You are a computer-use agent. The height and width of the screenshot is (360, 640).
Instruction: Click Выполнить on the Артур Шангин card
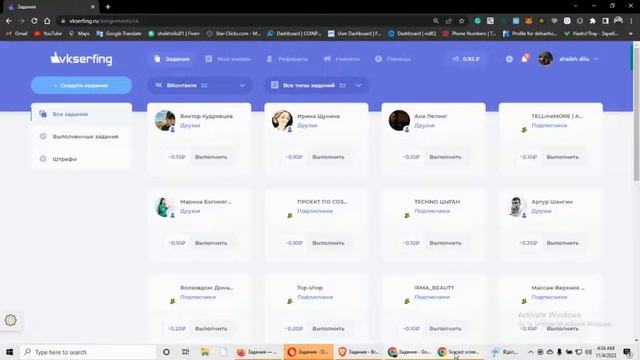point(562,243)
